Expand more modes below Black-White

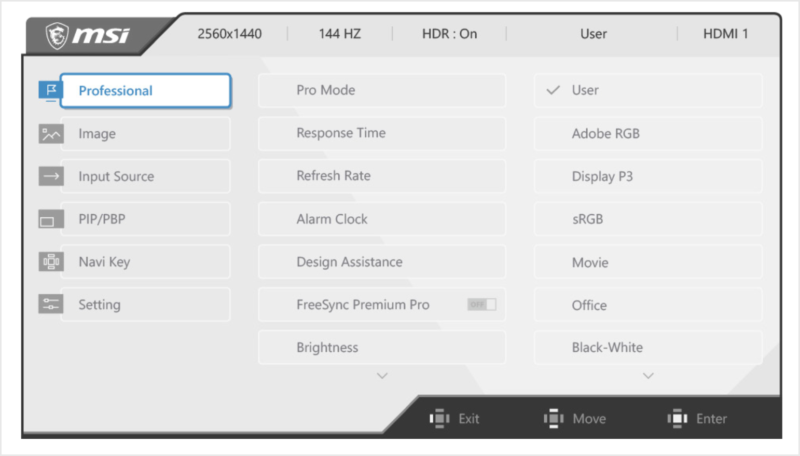point(648,376)
